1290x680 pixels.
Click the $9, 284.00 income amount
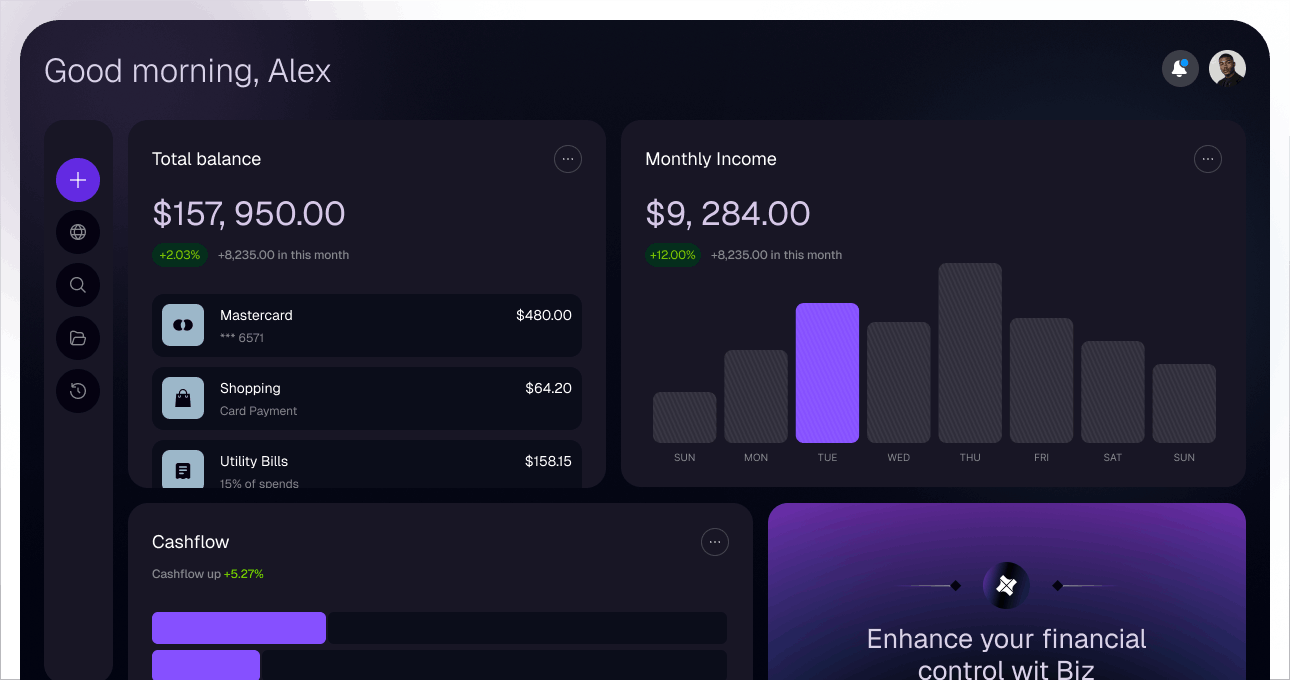pos(728,213)
